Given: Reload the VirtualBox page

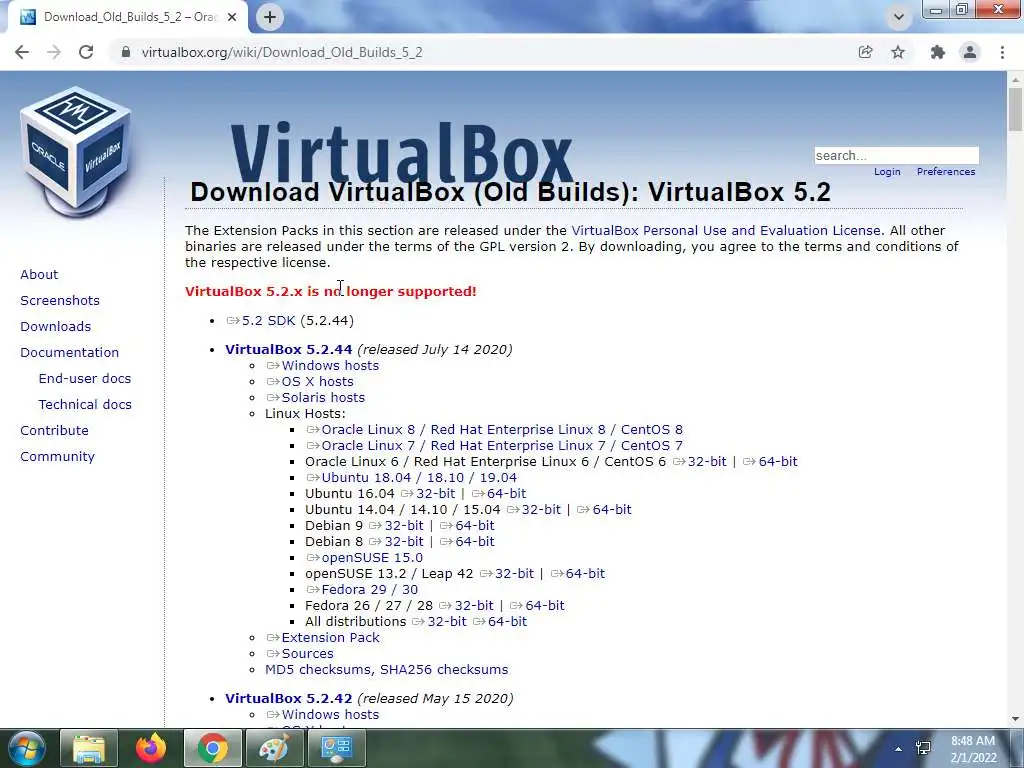Looking at the screenshot, I should point(86,52).
